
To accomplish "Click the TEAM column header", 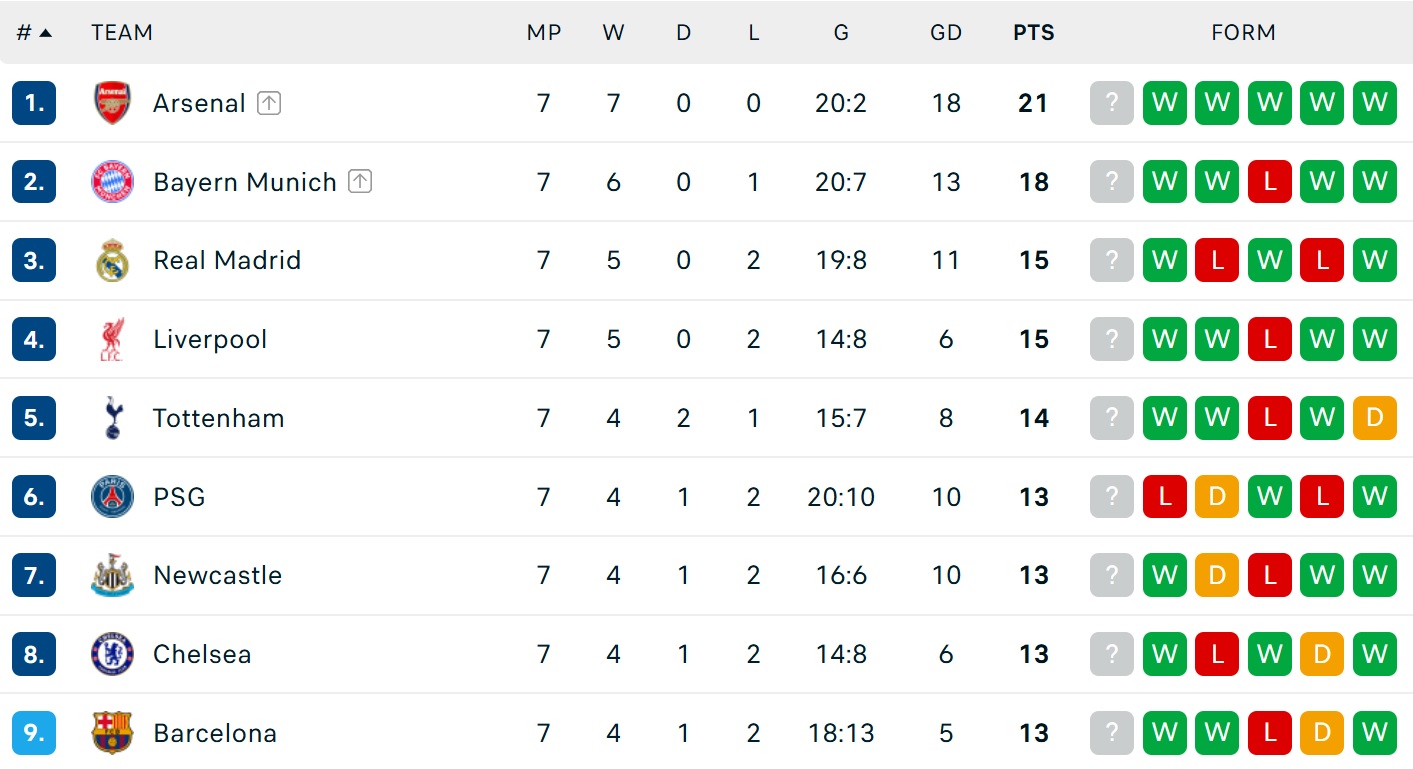I will tap(122, 32).
